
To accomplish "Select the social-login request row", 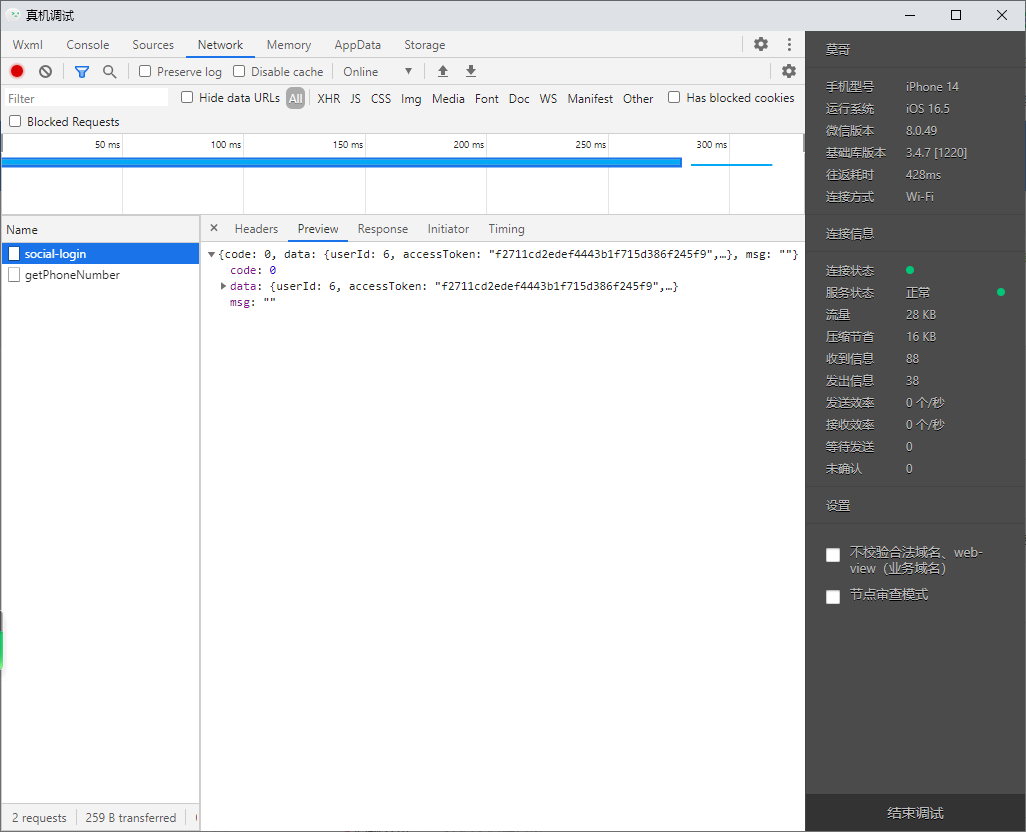I will tap(100, 254).
